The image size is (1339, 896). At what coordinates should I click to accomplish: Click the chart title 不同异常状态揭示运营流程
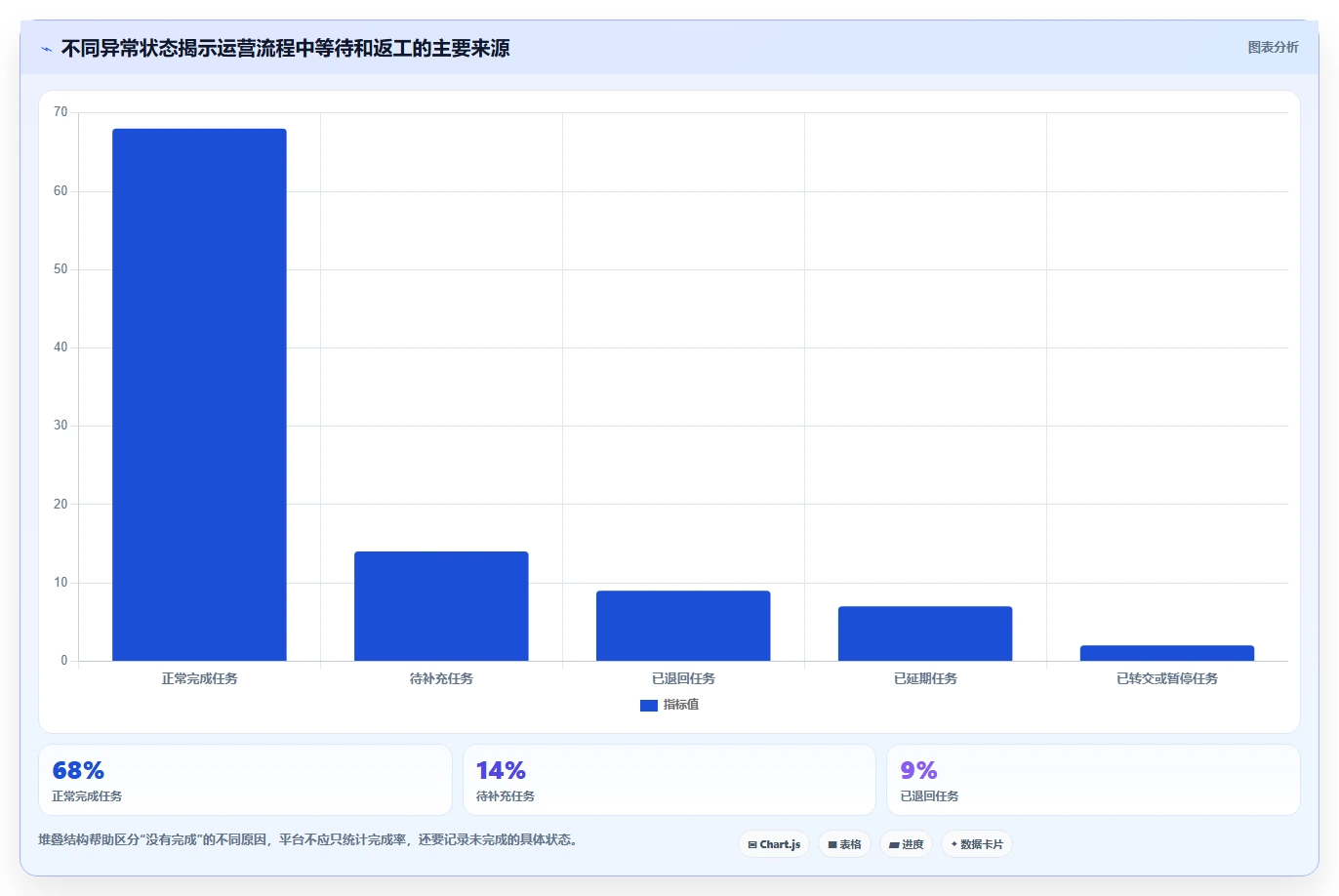tap(286, 48)
